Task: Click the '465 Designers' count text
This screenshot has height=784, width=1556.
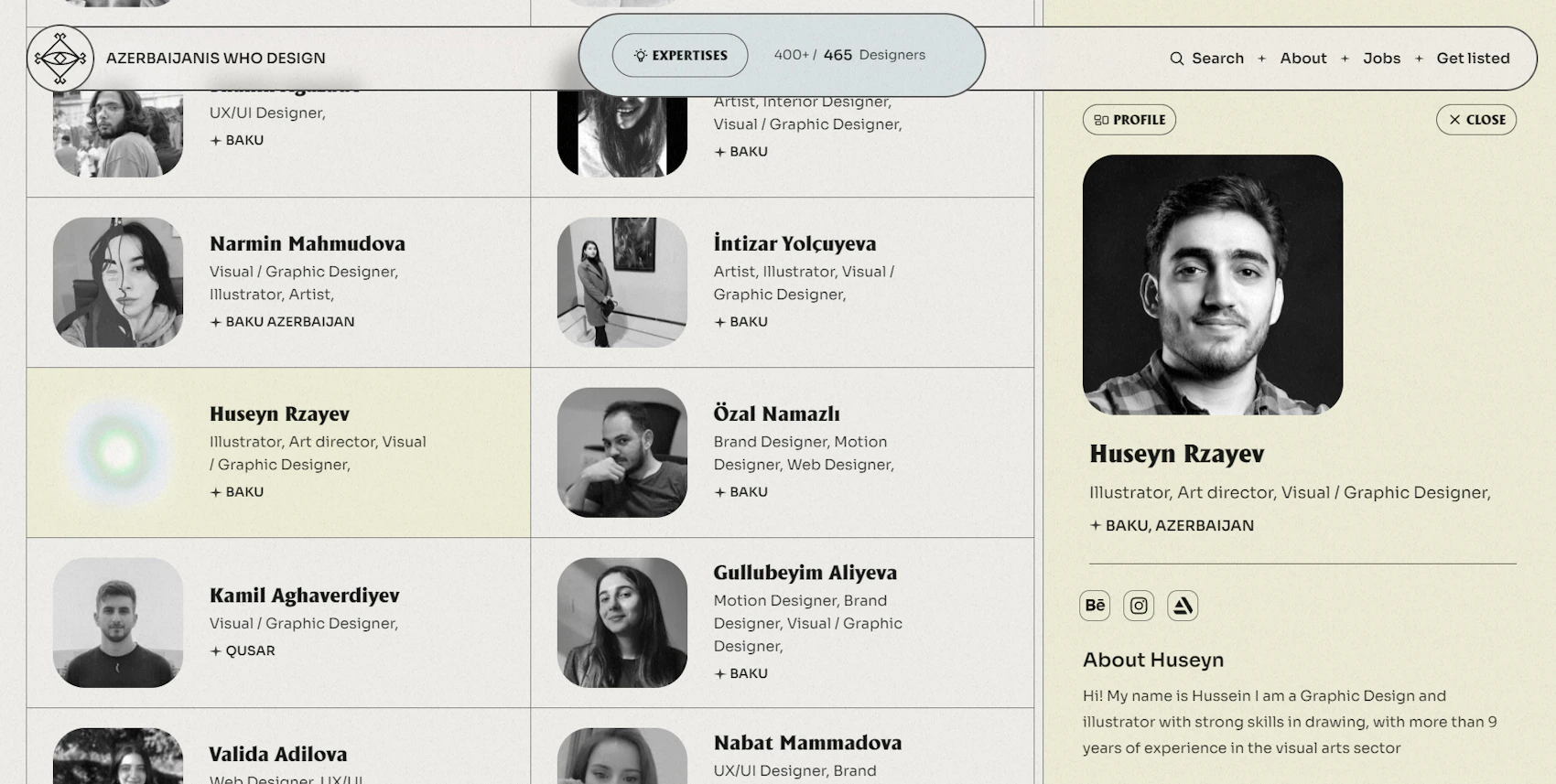Action: (874, 55)
